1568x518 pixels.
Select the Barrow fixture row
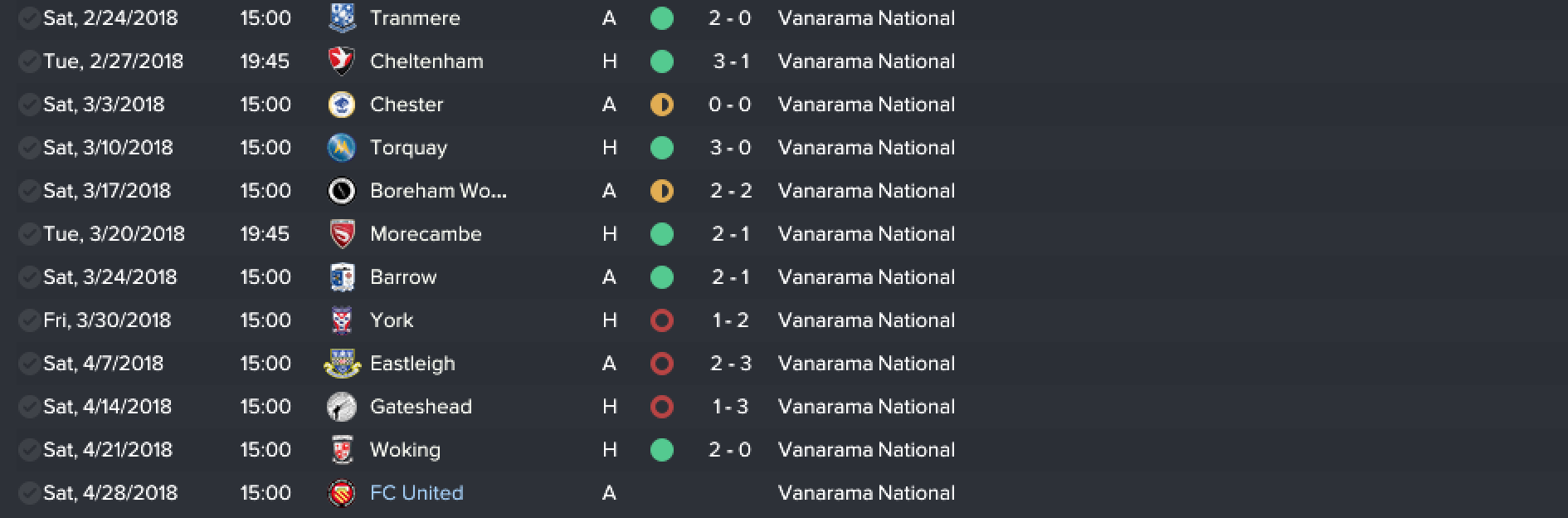784,277
